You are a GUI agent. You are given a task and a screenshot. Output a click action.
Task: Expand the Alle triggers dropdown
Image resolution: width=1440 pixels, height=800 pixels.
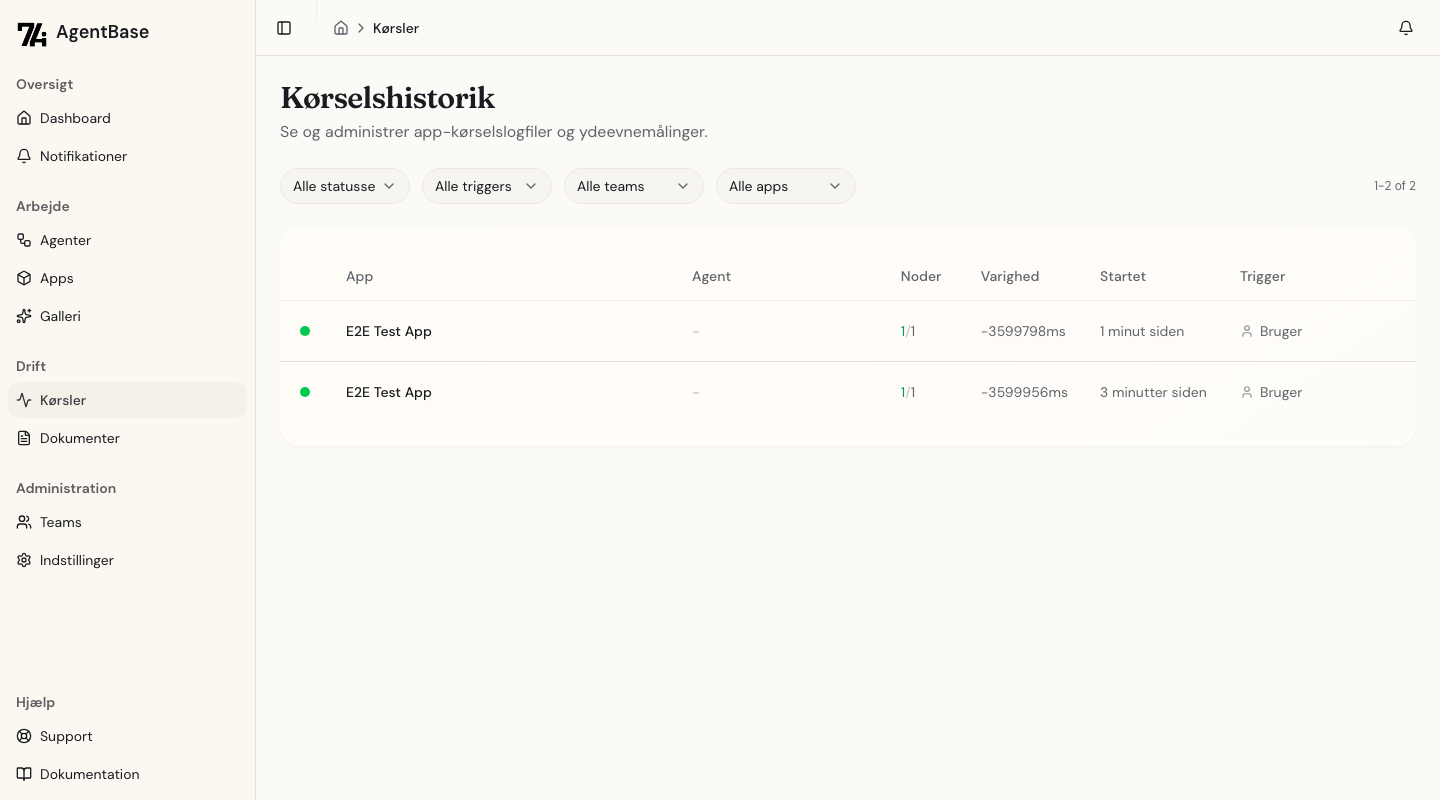tap(487, 186)
